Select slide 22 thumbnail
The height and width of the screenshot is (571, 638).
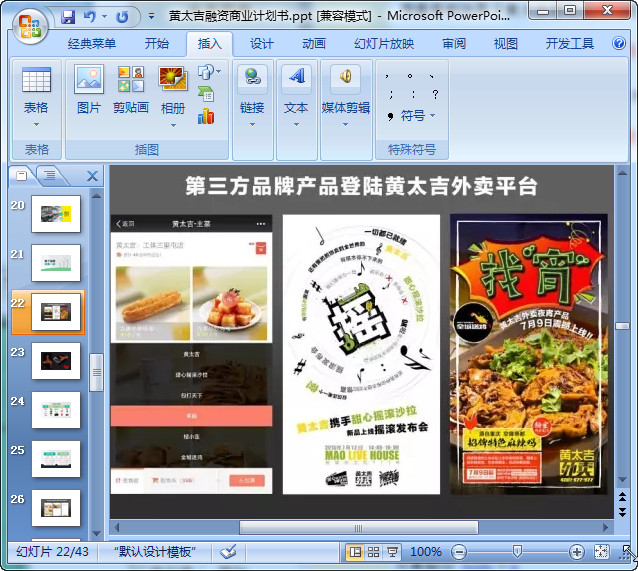click(x=56, y=312)
